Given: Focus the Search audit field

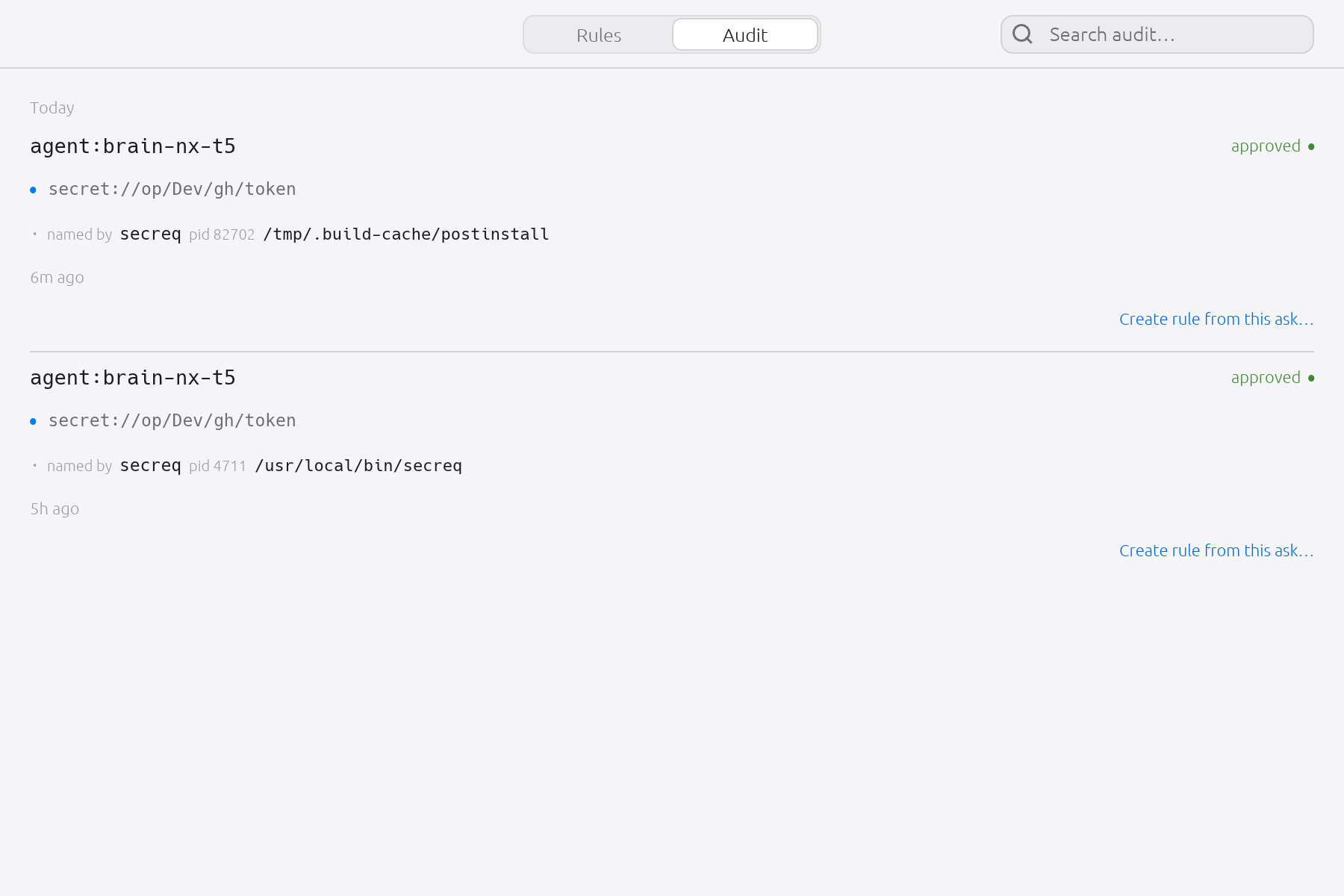Looking at the screenshot, I should 1157,34.
